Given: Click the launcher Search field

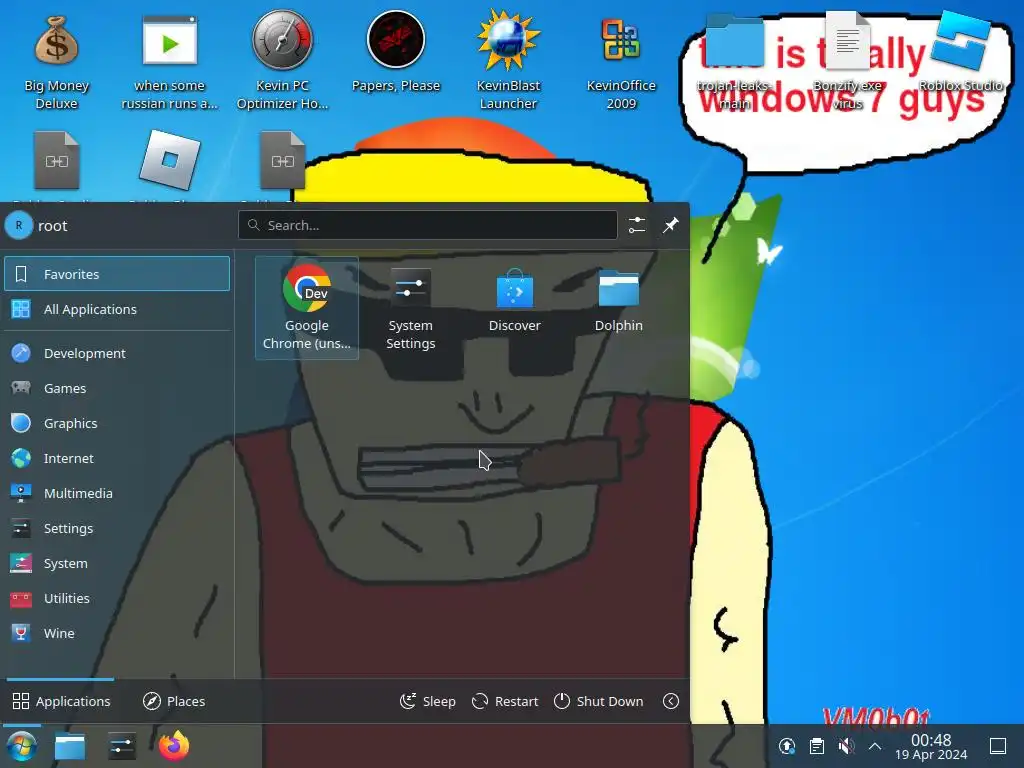Looking at the screenshot, I should click(x=428, y=225).
